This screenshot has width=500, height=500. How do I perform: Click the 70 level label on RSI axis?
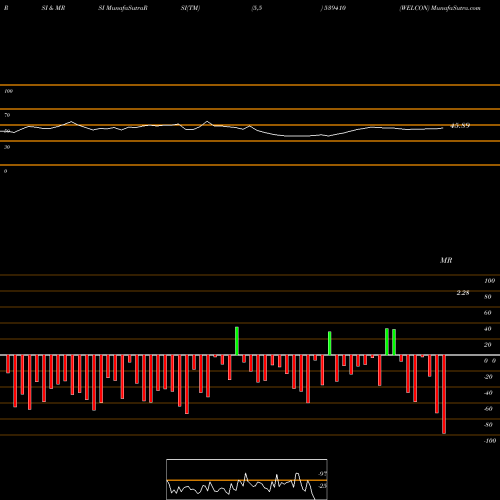[7, 115]
